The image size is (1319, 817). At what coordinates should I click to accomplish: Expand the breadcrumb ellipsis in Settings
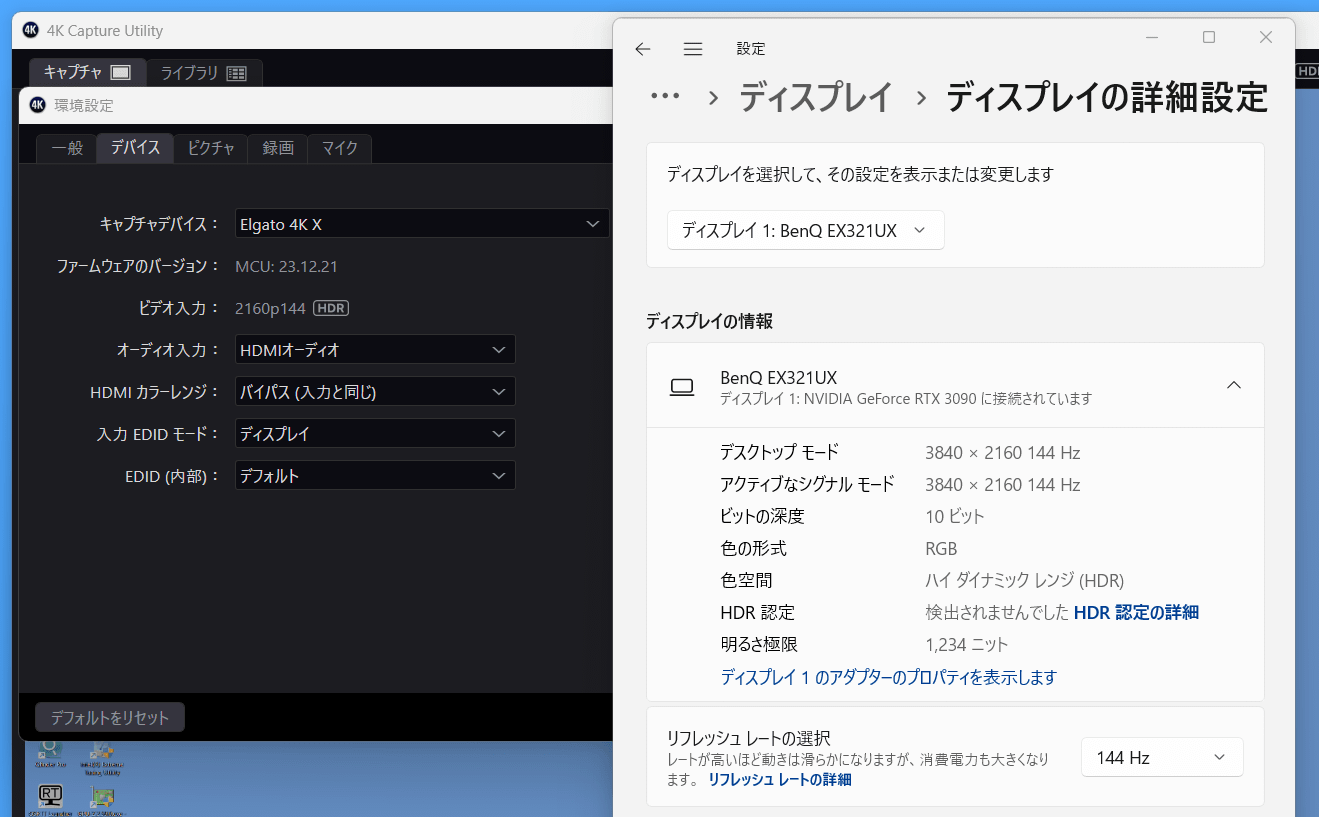[665, 97]
